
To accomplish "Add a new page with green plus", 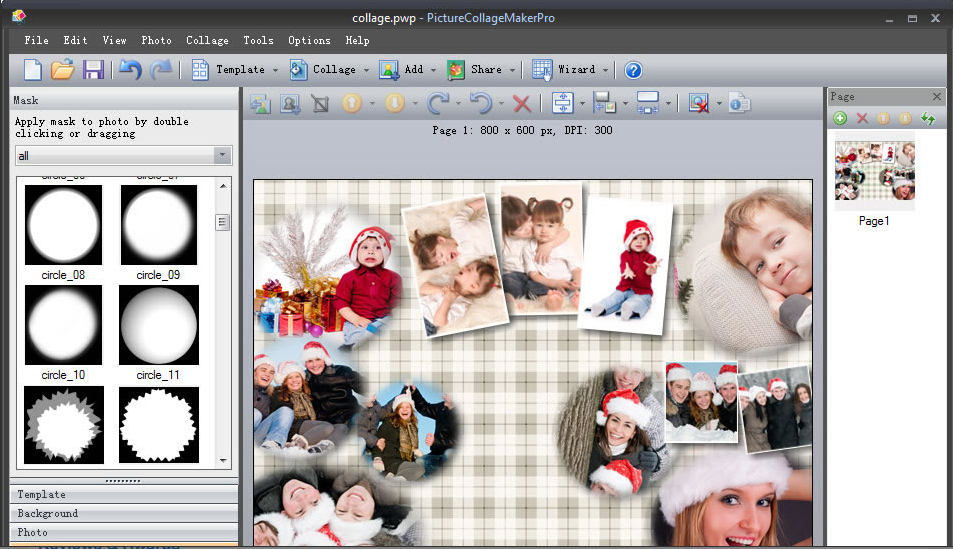I will coord(840,119).
